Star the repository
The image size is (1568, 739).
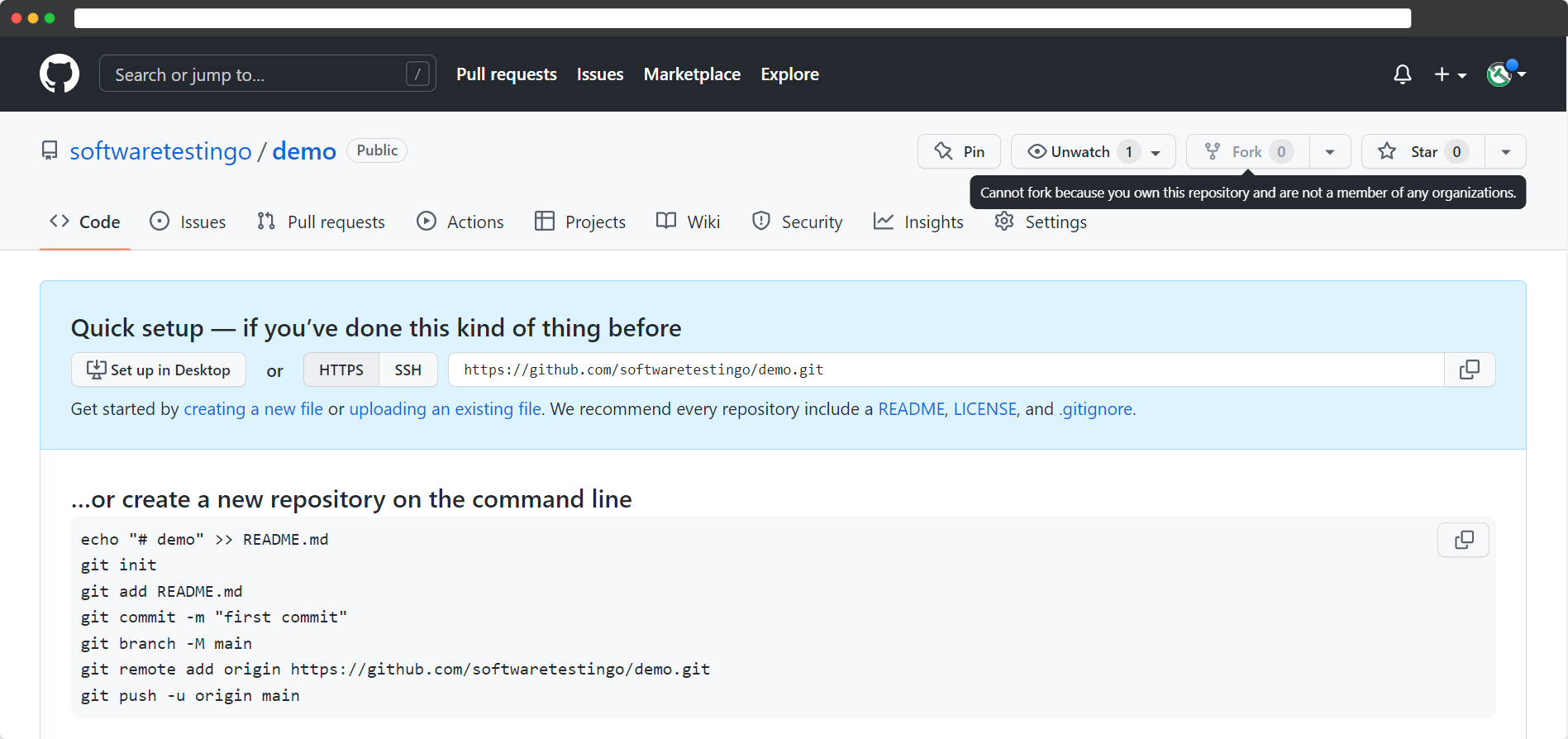coord(1423,151)
